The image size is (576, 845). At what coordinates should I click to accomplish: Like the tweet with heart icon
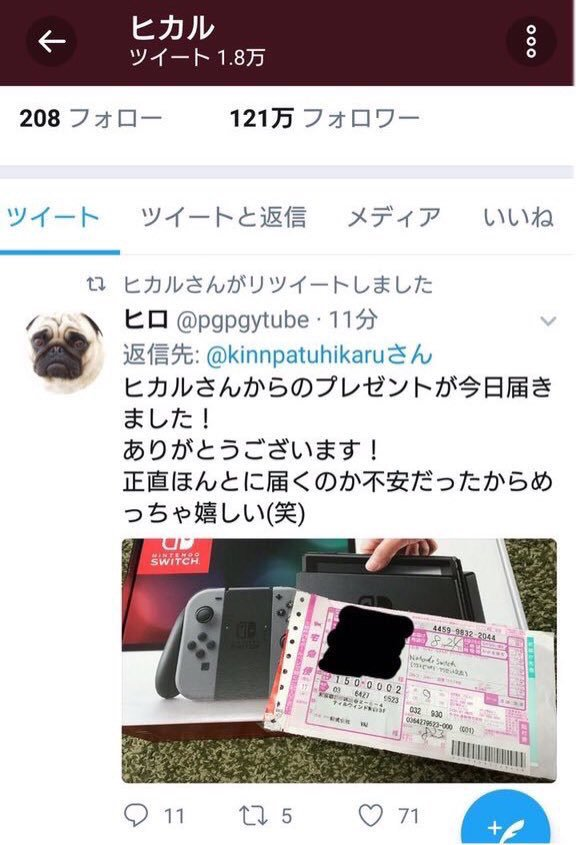point(371,815)
